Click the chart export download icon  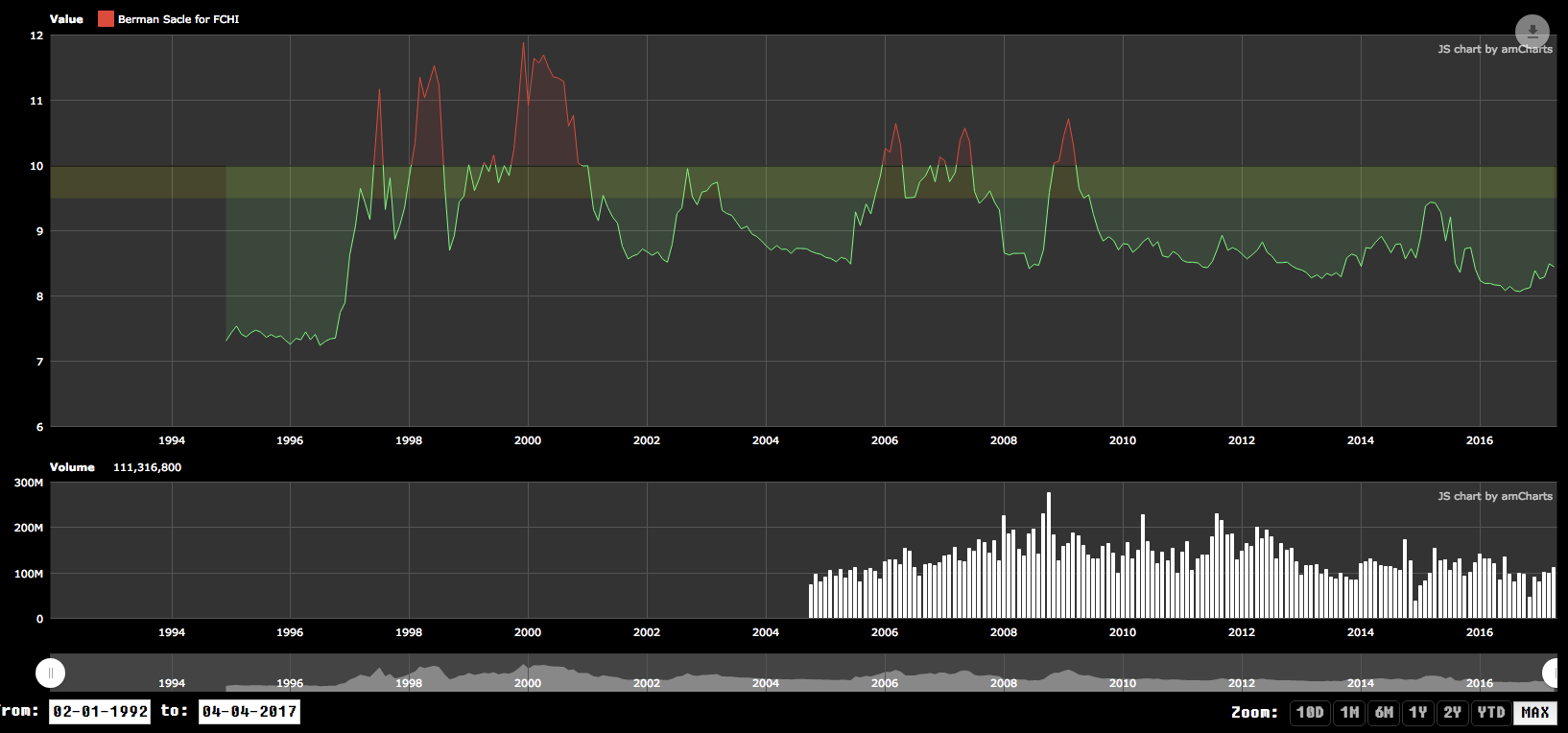(1532, 31)
